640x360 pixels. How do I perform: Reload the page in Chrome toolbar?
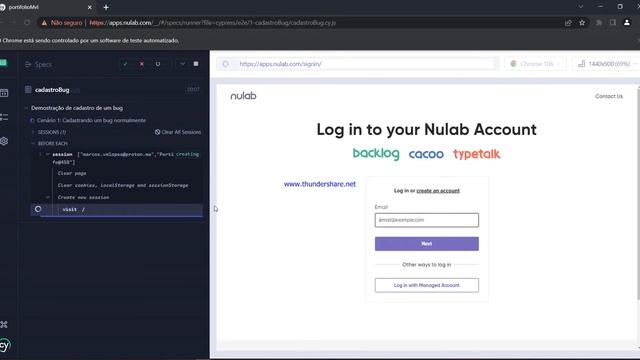[27, 23]
